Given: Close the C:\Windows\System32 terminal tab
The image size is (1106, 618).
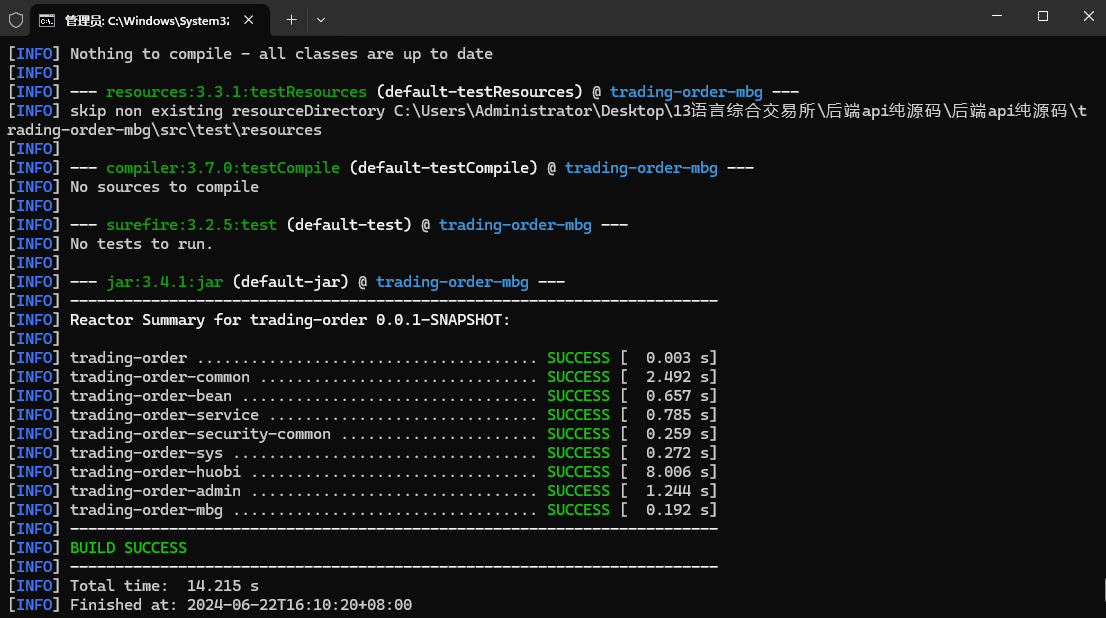Looking at the screenshot, I should tap(248, 20).
